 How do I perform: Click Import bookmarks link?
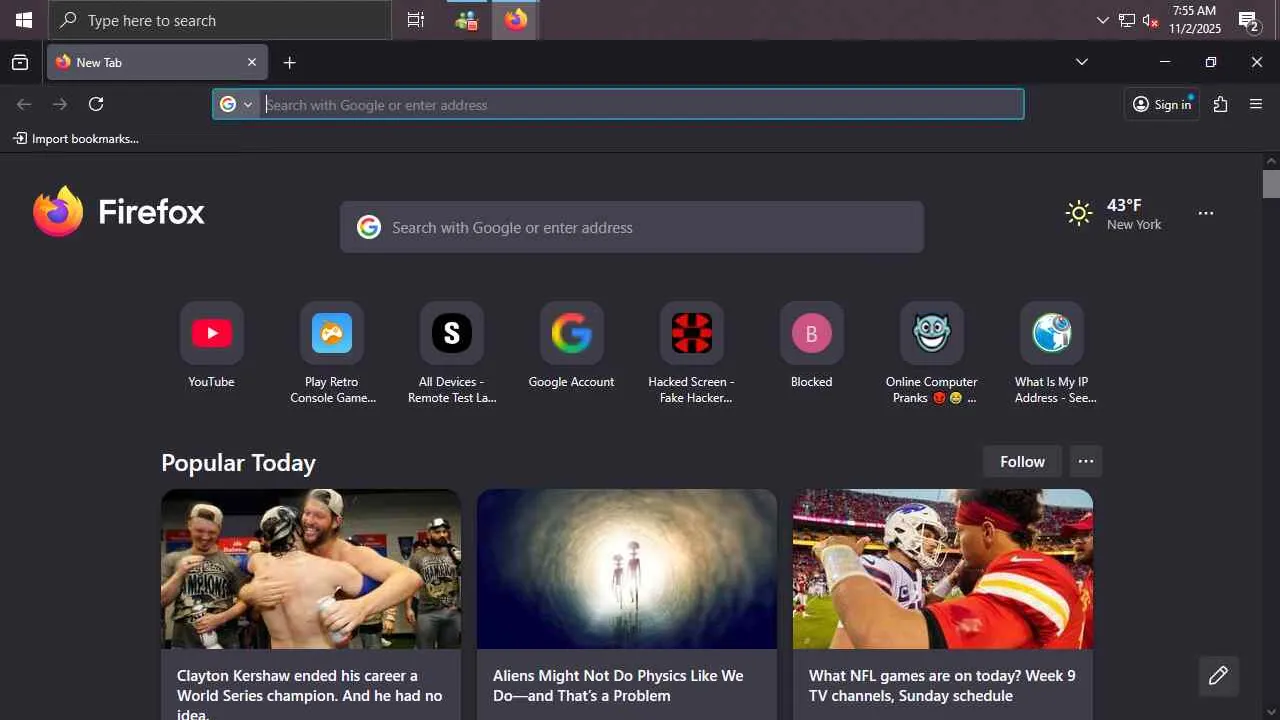76,139
